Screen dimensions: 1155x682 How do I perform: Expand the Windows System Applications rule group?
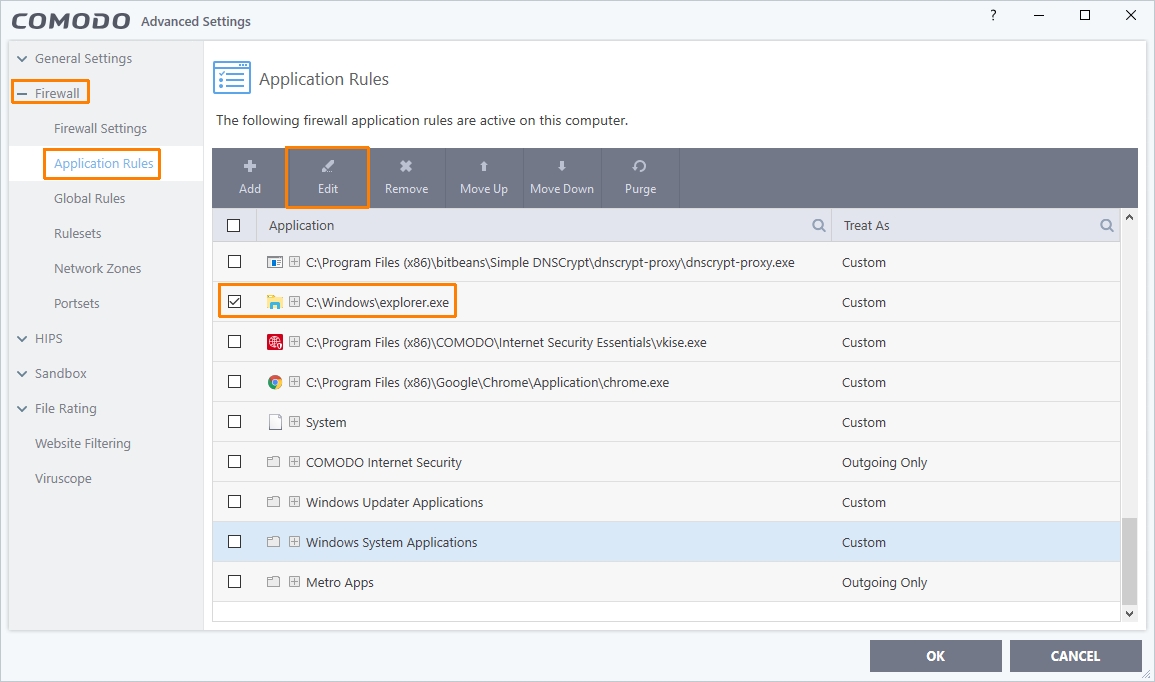click(x=295, y=542)
